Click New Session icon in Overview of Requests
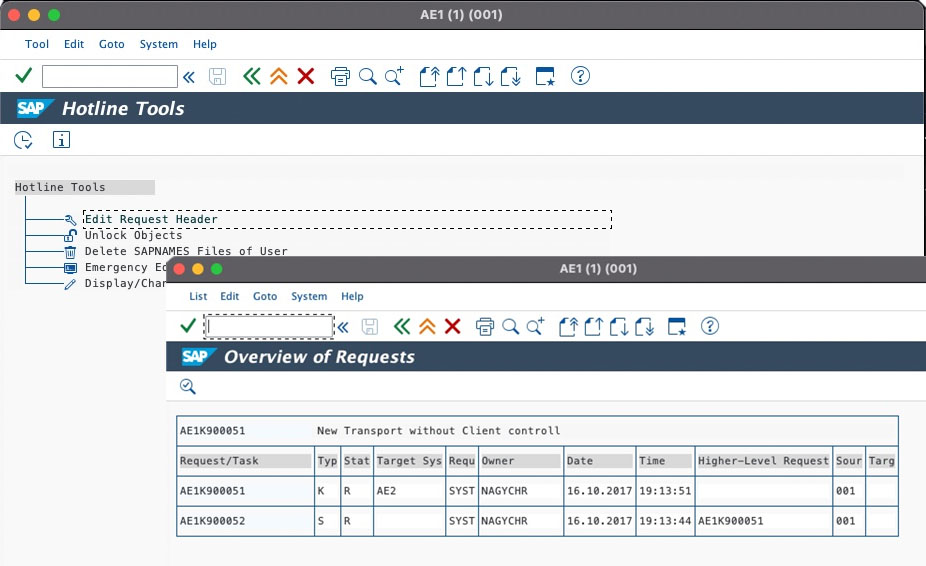This screenshot has height=566, width=926. click(x=677, y=326)
